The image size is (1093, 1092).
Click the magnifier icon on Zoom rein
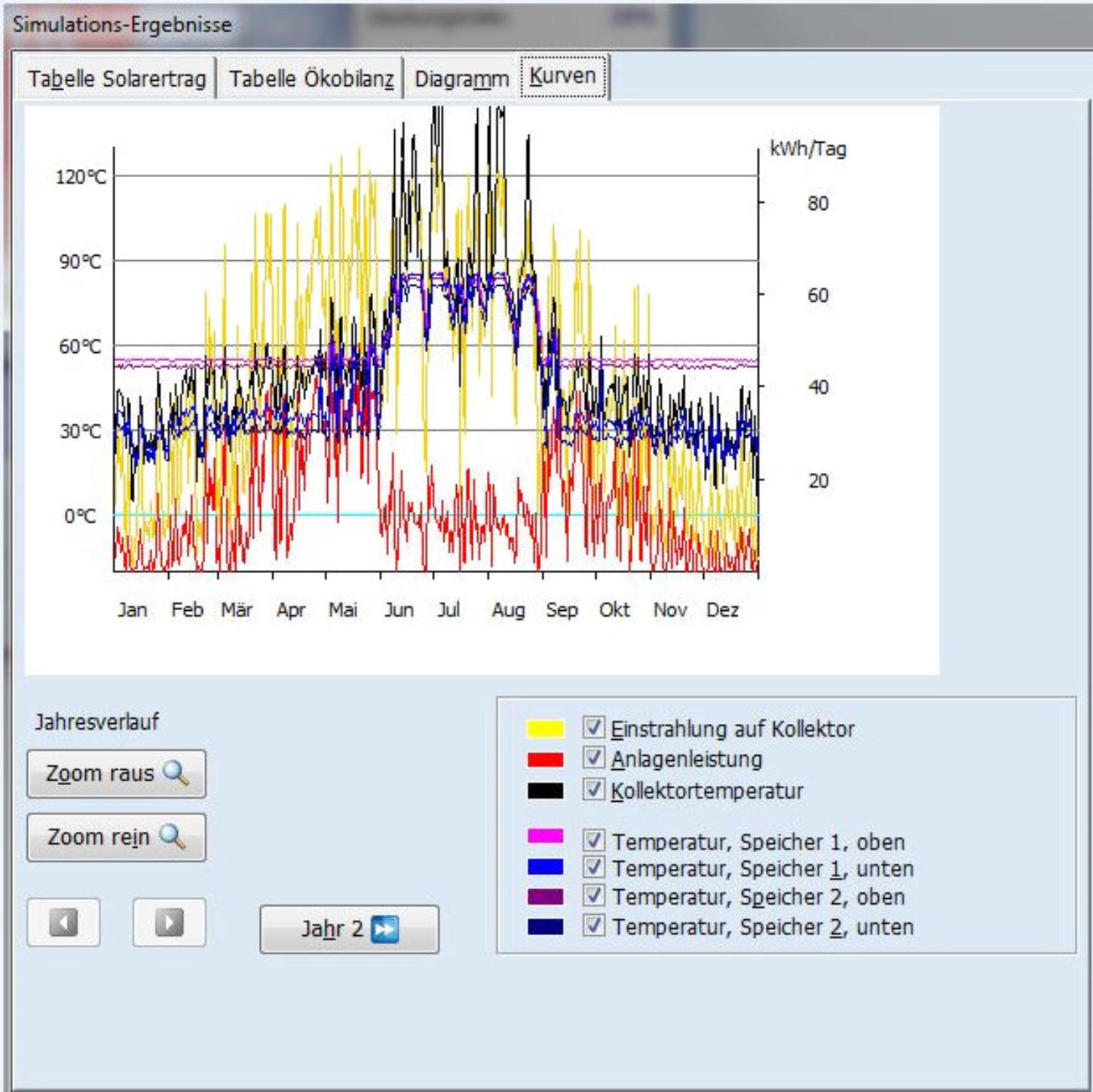tap(172, 836)
